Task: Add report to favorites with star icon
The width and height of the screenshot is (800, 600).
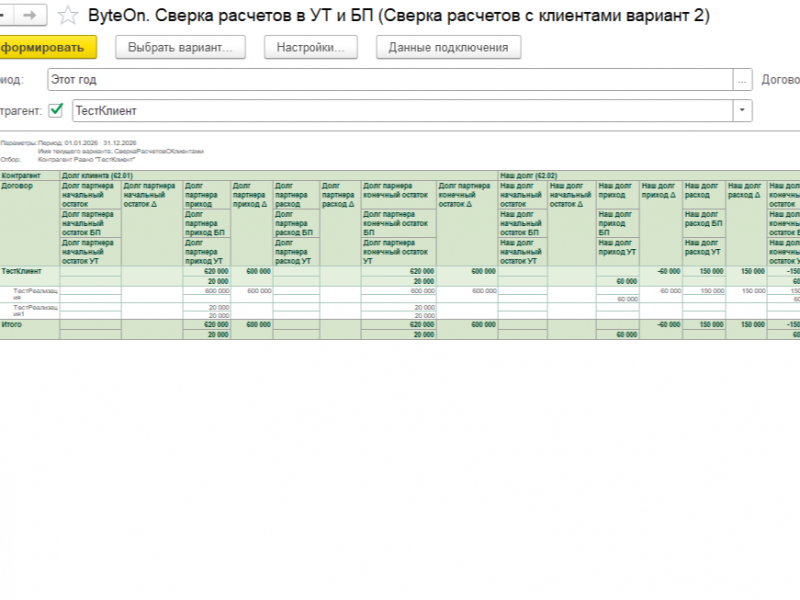Action: click(x=67, y=15)
